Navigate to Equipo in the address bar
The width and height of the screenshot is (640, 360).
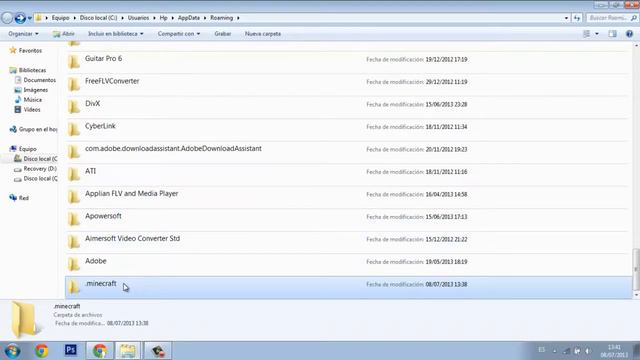pyautogui.click(x=60, y=18)
